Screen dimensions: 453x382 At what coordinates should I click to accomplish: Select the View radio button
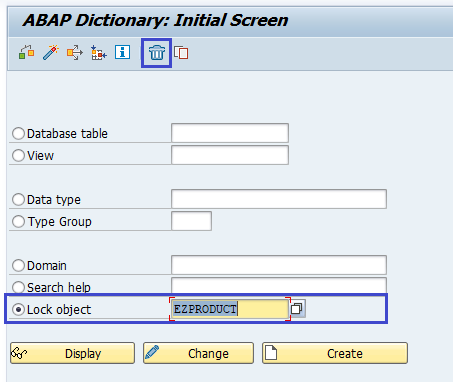coord(18,156)
